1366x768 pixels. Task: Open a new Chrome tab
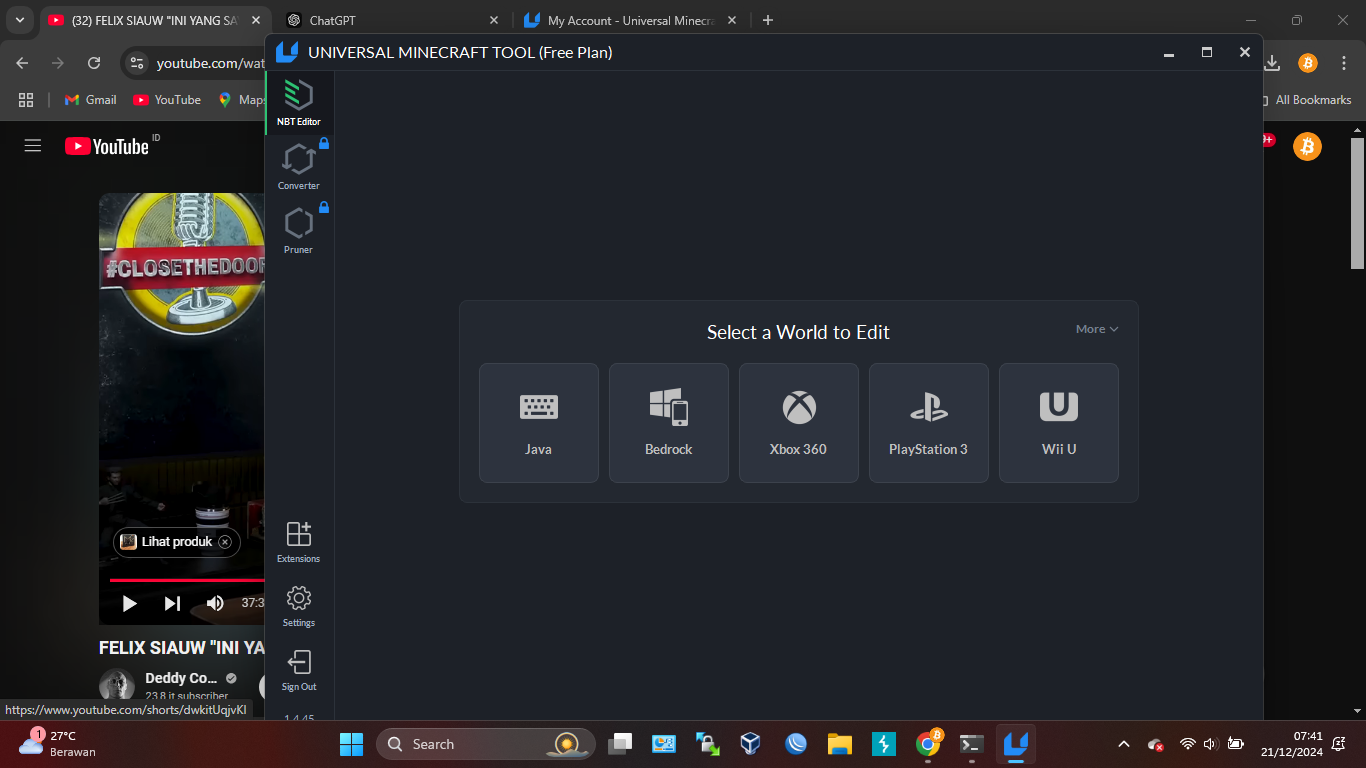[x=767, y=20]
